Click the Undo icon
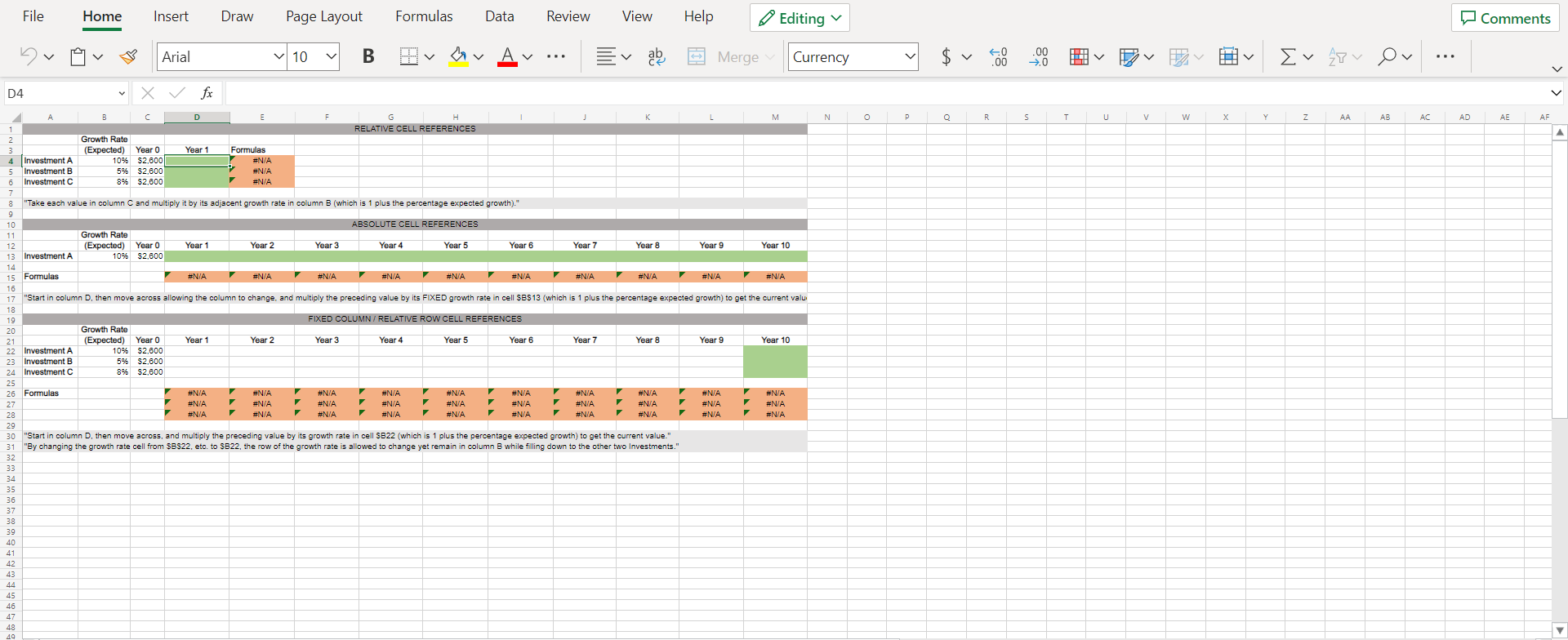The width and height of the screenshot is (1568, 640). [x=29, y=56]
